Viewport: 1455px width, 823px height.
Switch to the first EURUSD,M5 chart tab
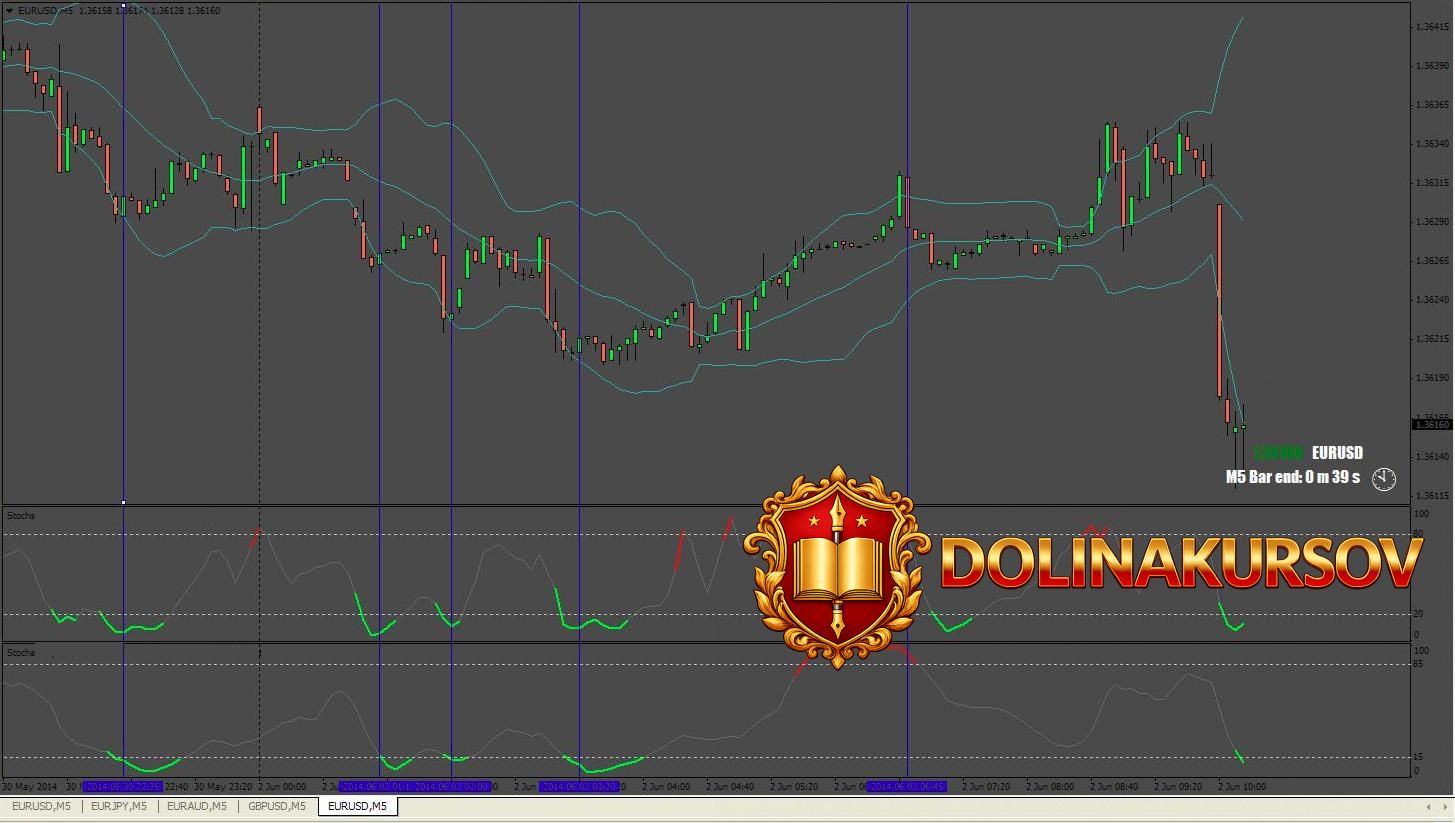coord(41,806)
